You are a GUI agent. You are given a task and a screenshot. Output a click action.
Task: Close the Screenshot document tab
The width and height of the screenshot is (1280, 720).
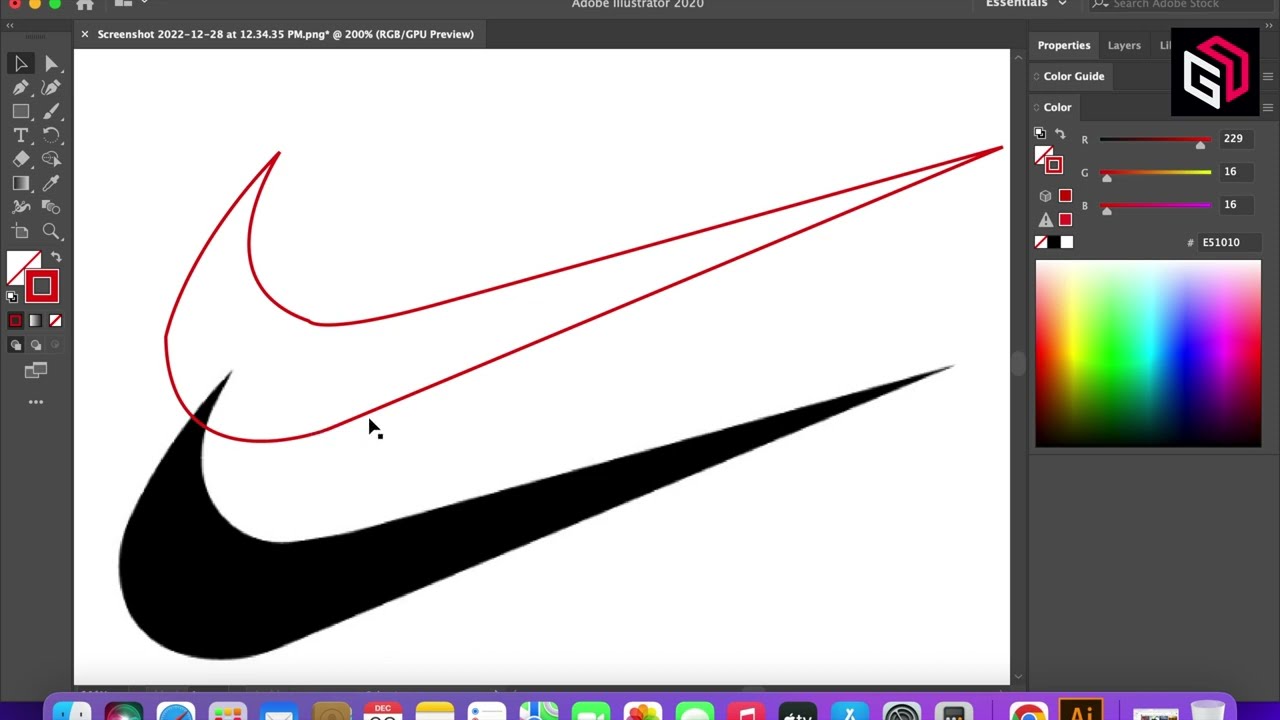85,34
